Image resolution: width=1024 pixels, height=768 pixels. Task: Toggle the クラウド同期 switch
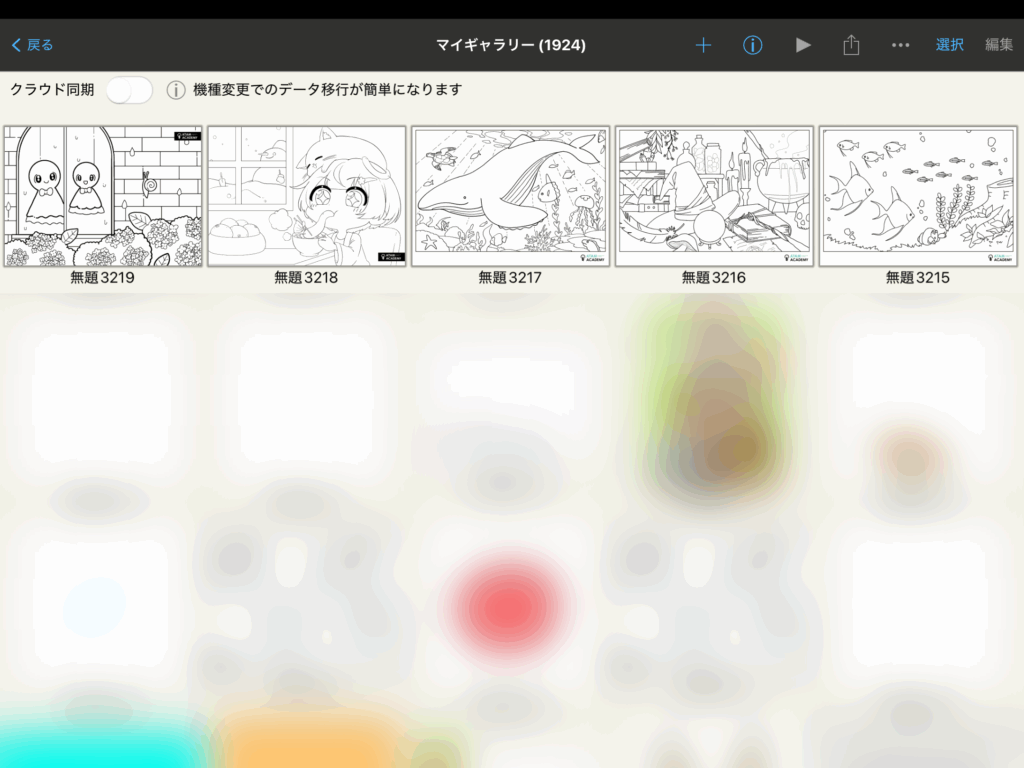[x=129, y=90]
